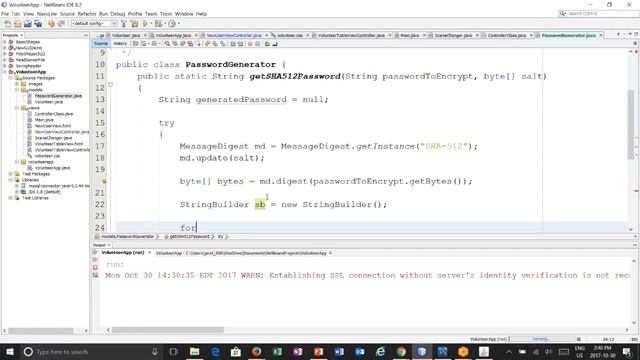Image resolution: width=640 pixels, height=360 pixels.
Task: Toggle rectangular selection editor icon
Action: [x=198, y=44]
